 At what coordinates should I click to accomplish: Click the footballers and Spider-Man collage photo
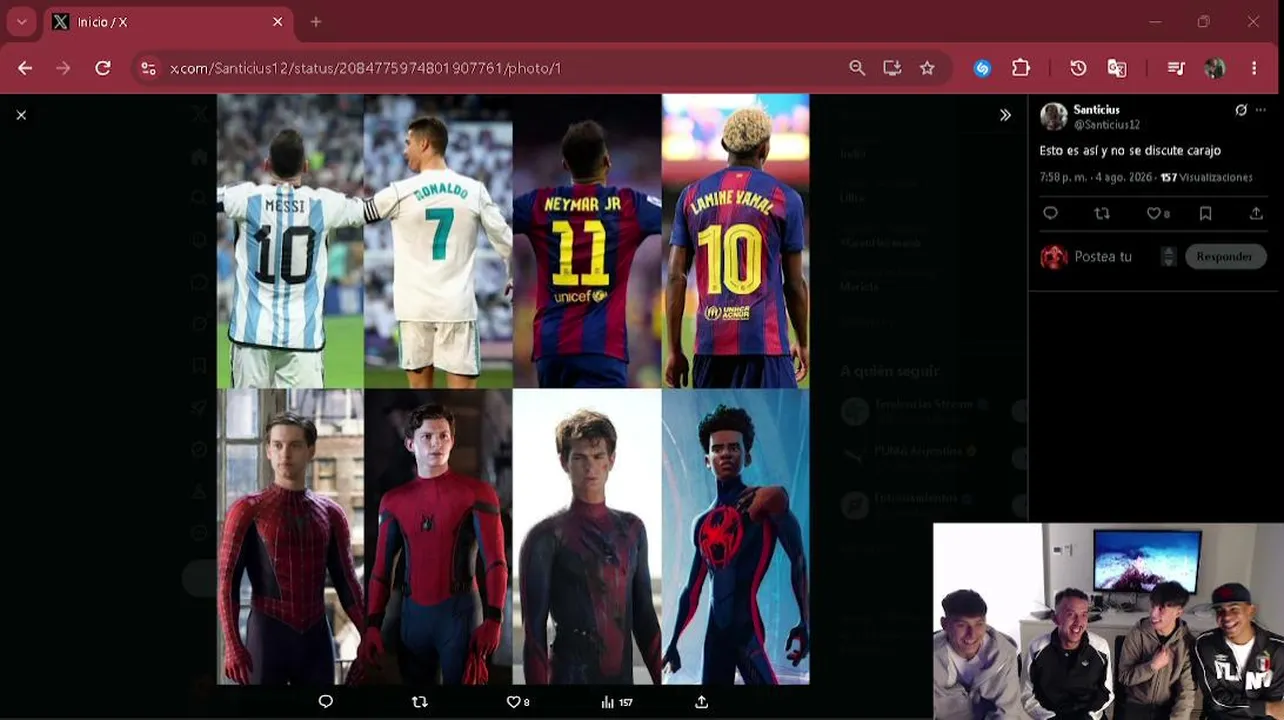point(513,389)
